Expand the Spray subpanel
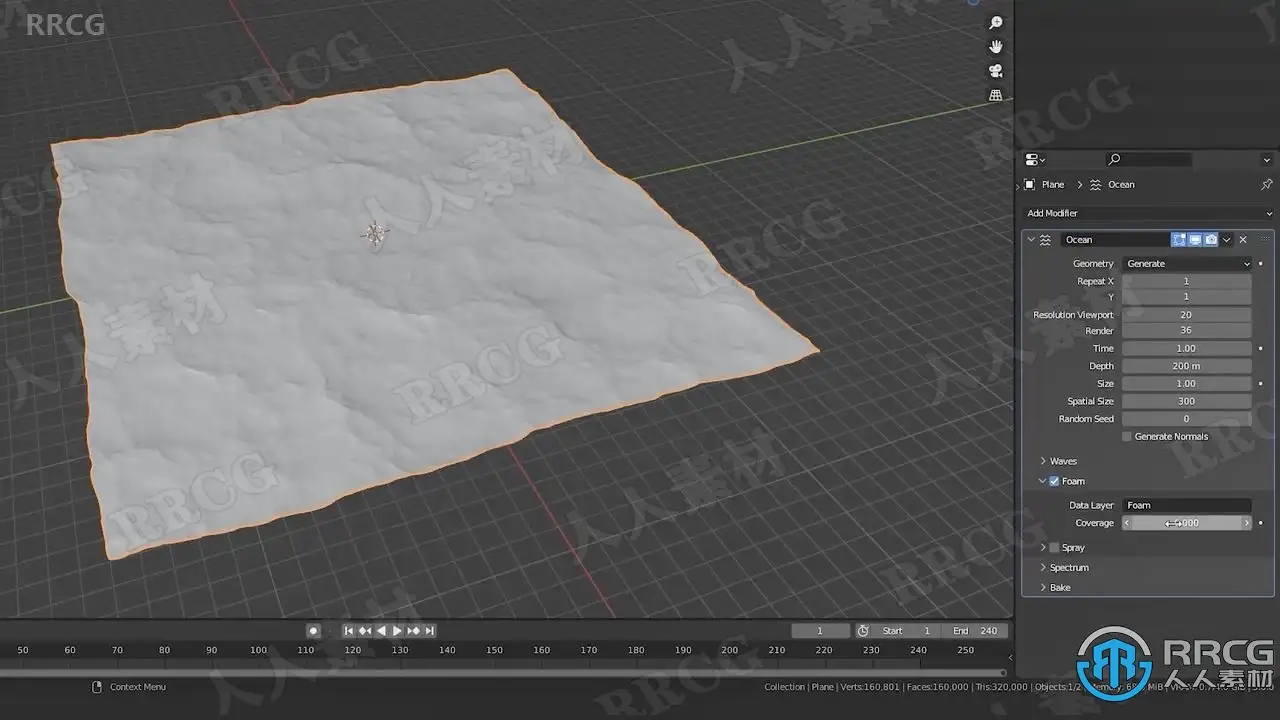Image resolution: width=1280 pixels, height=720 pixels. (1043, 548)
